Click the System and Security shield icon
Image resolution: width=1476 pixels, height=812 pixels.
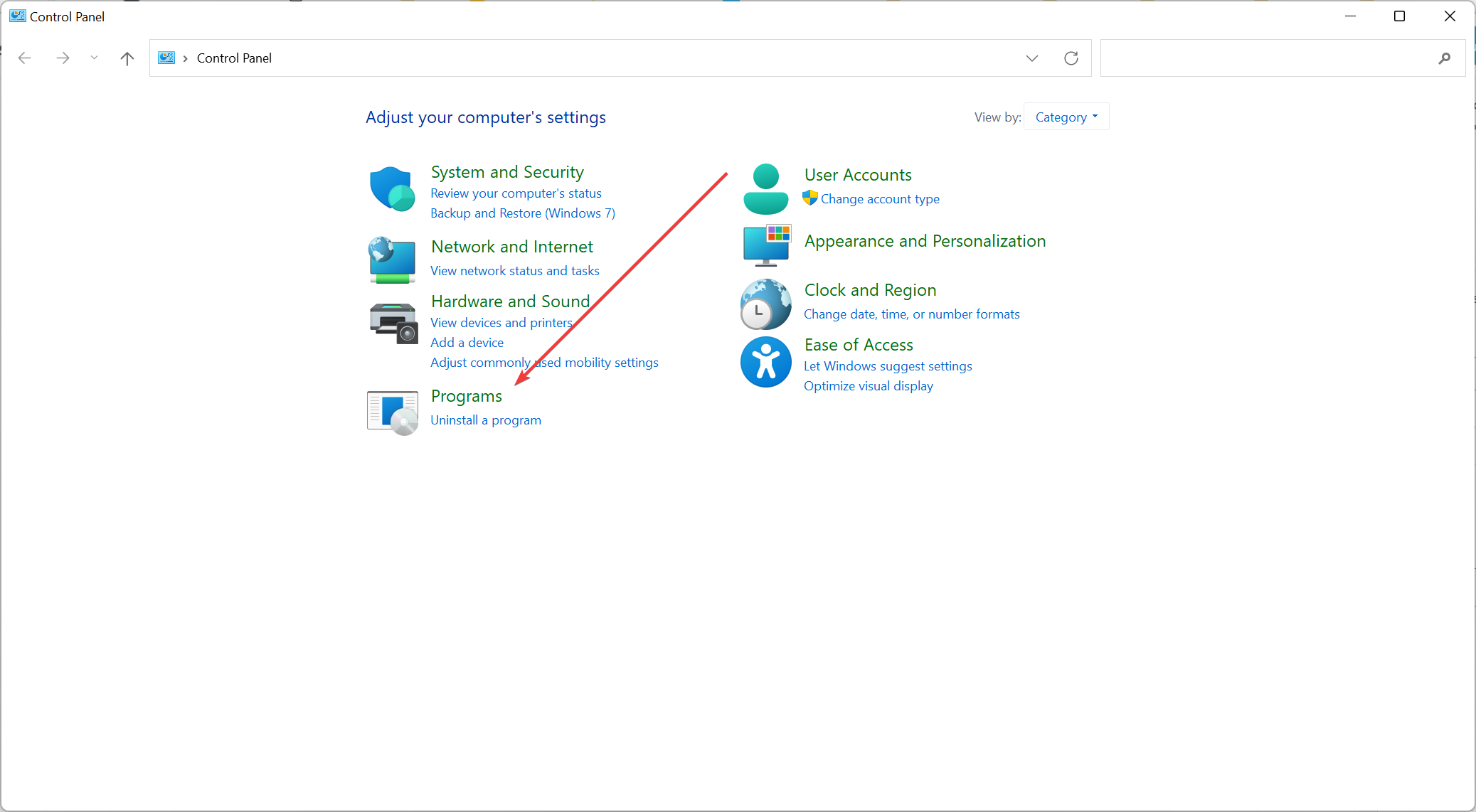pos(392,189)
